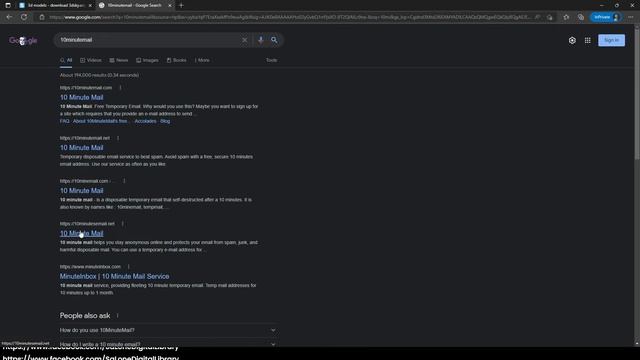The height and width of the screenshot is (360, 640).
Task: Open the Accolades sitelink
Action: [x=145, y=121]
